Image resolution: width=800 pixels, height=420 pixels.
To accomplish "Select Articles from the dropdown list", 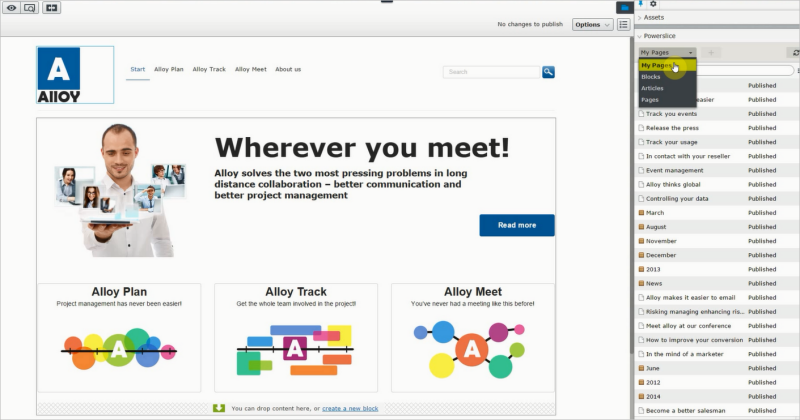I will [x=652, y=89].
